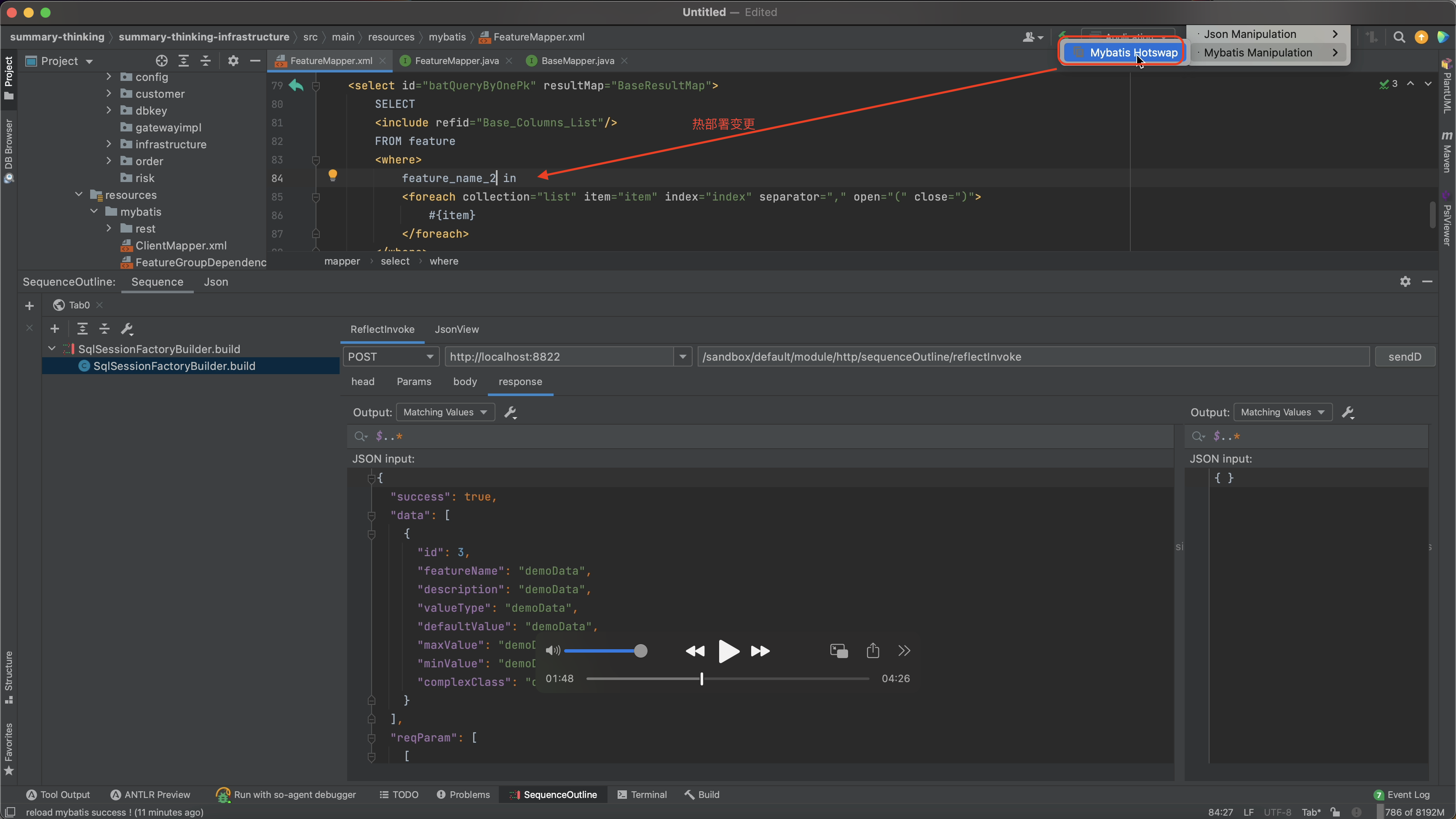Screen dimensions: 1456x819
Task: Collapse the resources folder
Action: coord(78,195)
